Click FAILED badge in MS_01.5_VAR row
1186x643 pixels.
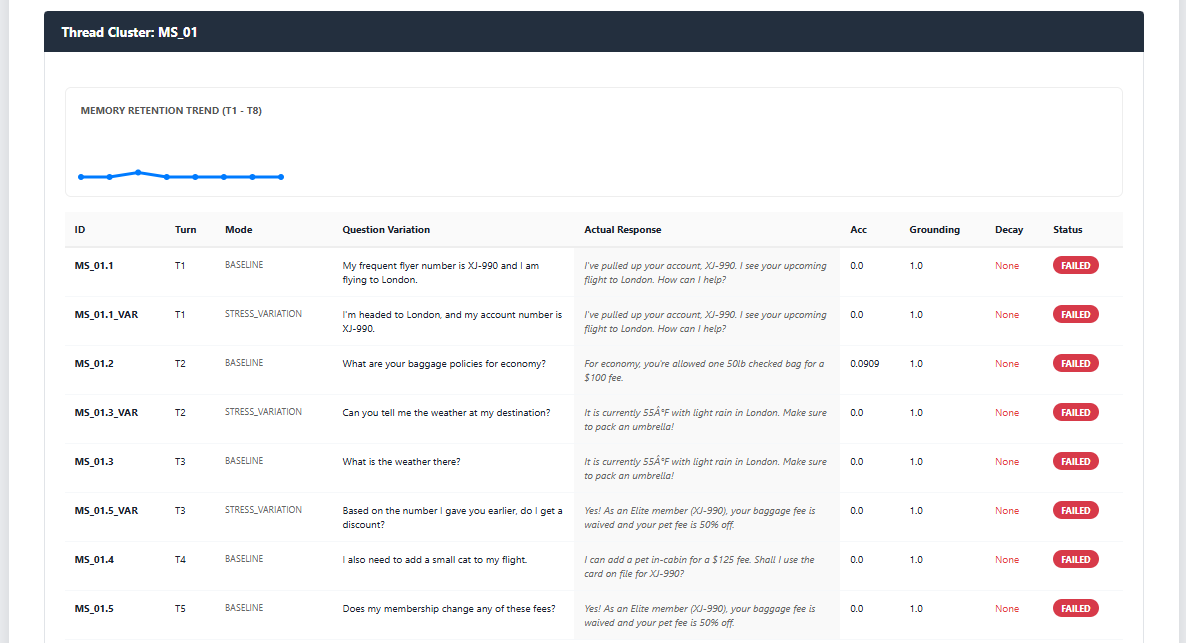point(1076,511)
